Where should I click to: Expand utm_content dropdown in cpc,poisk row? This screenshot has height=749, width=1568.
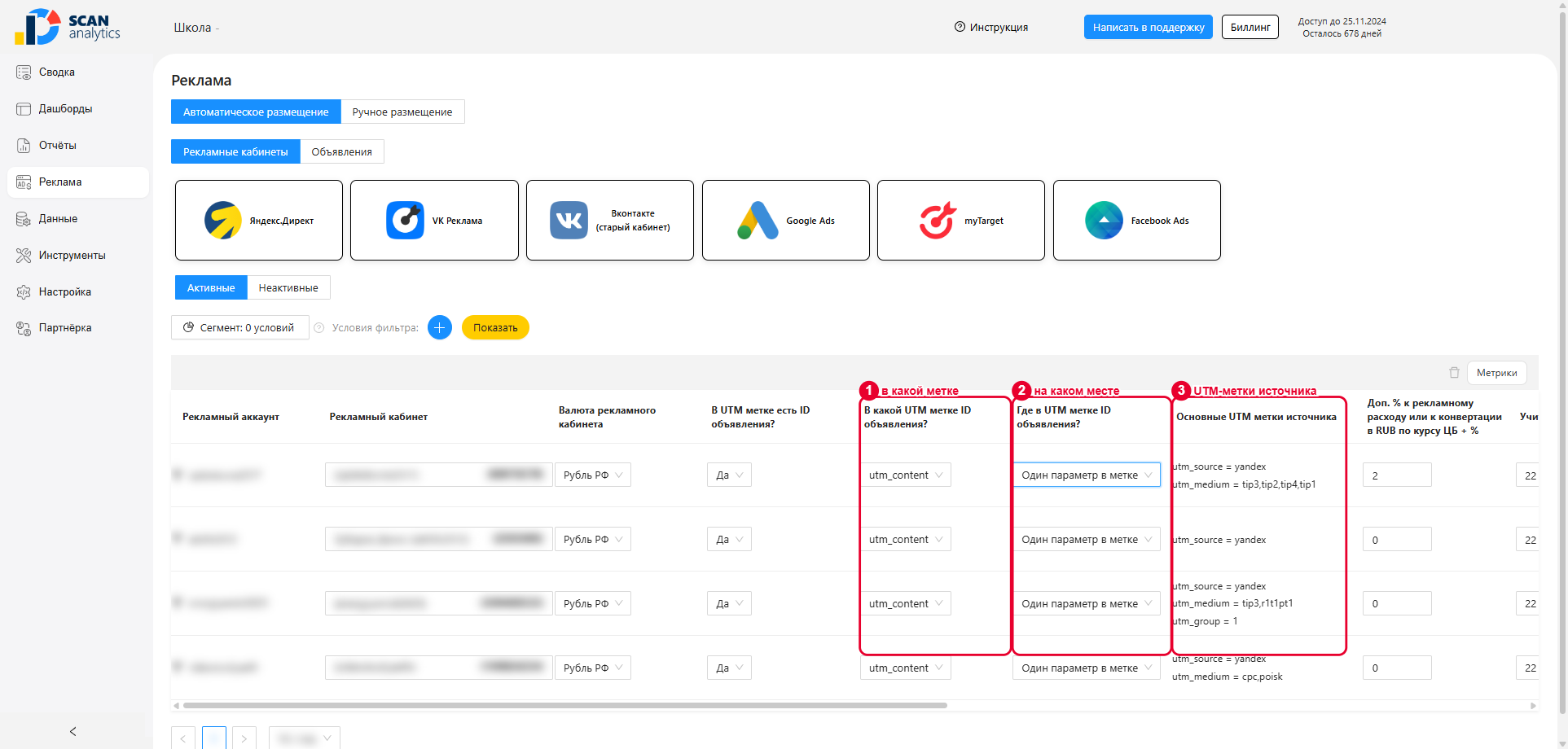tap(906, 668)
